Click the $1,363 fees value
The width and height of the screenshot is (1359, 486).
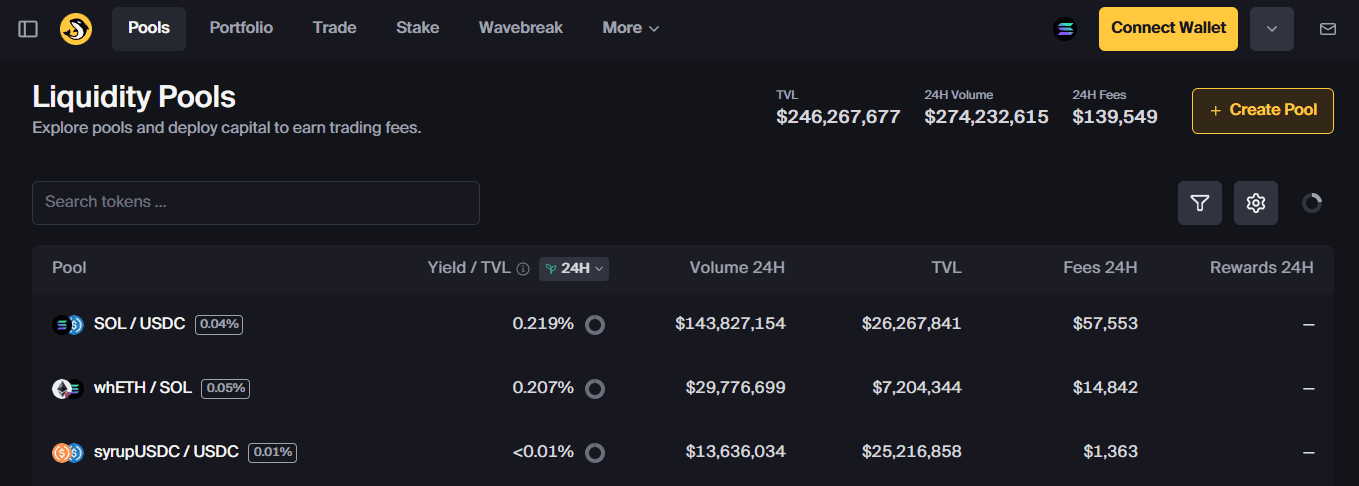pyautogui.click(x=1110, y=452)
